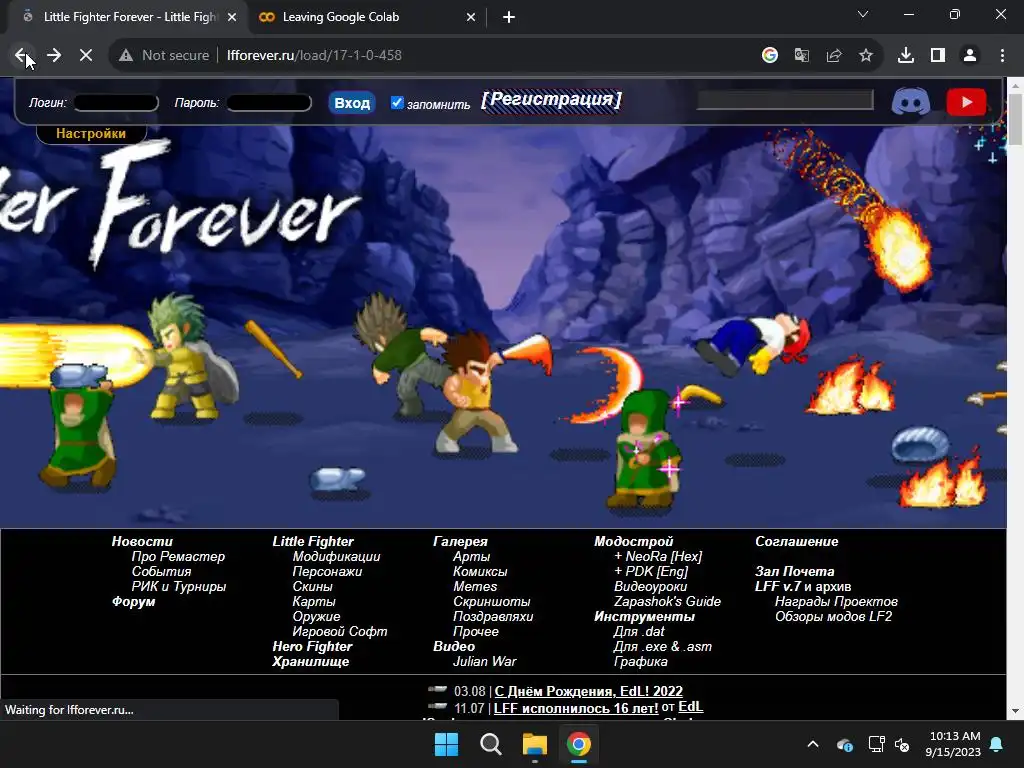This screenshot has width=1024, height=768.
Task: Open the Персонажи link
Action: tap(327, 571)
